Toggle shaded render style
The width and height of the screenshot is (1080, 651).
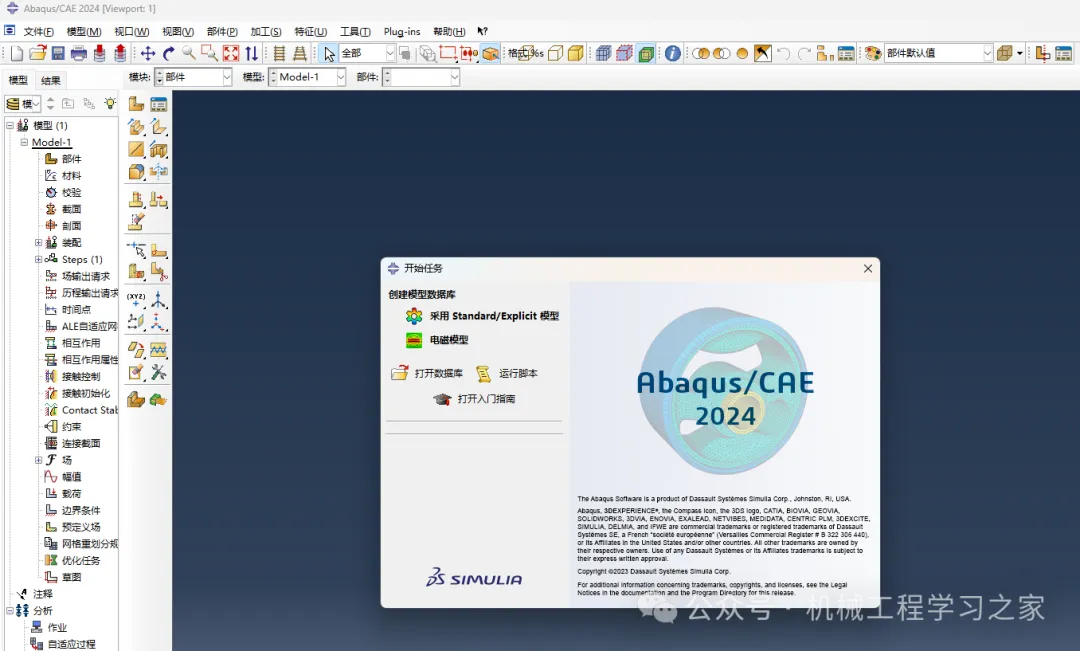(x=576, y=53)
